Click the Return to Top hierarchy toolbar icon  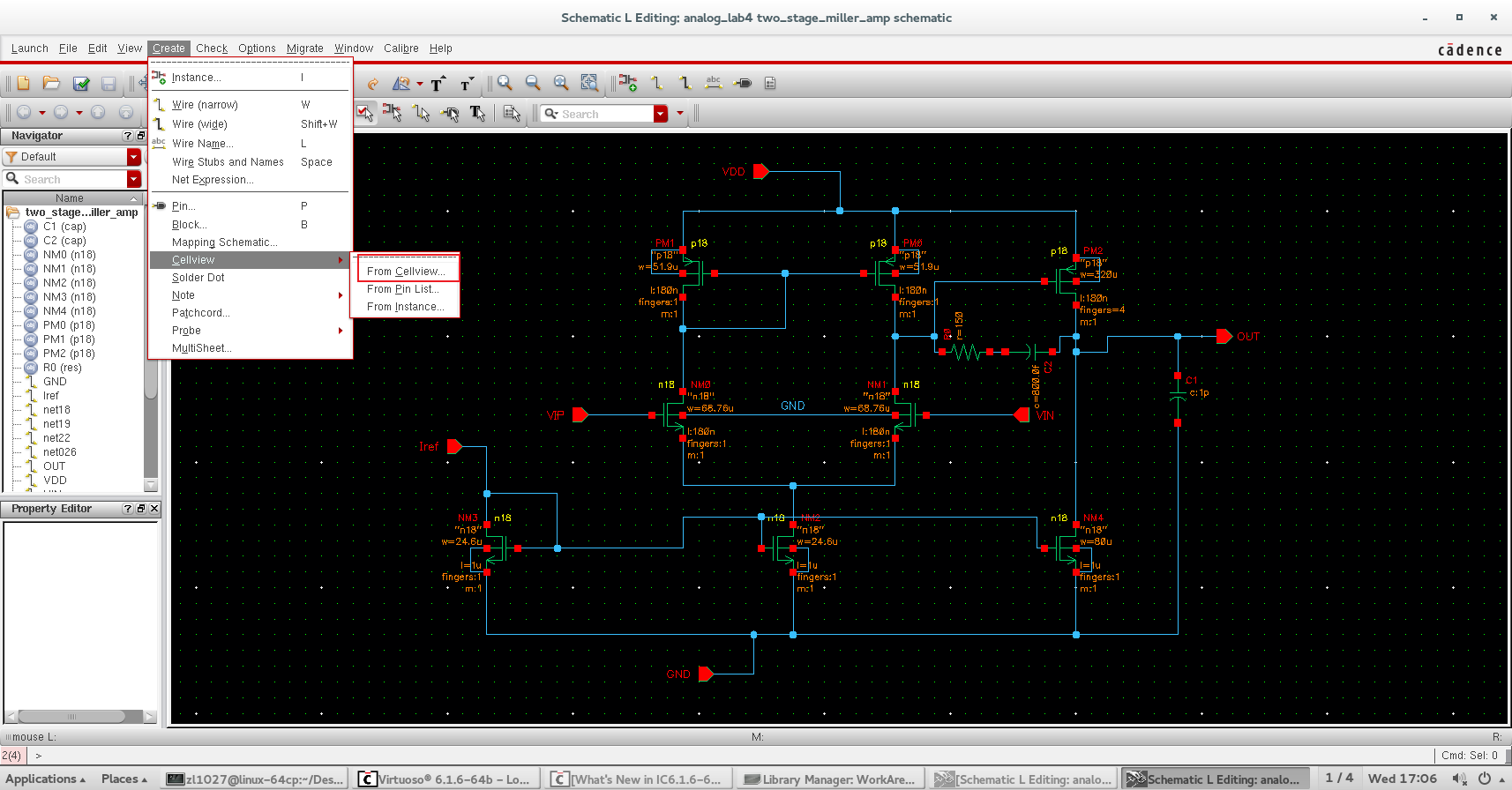click(126, 112)
